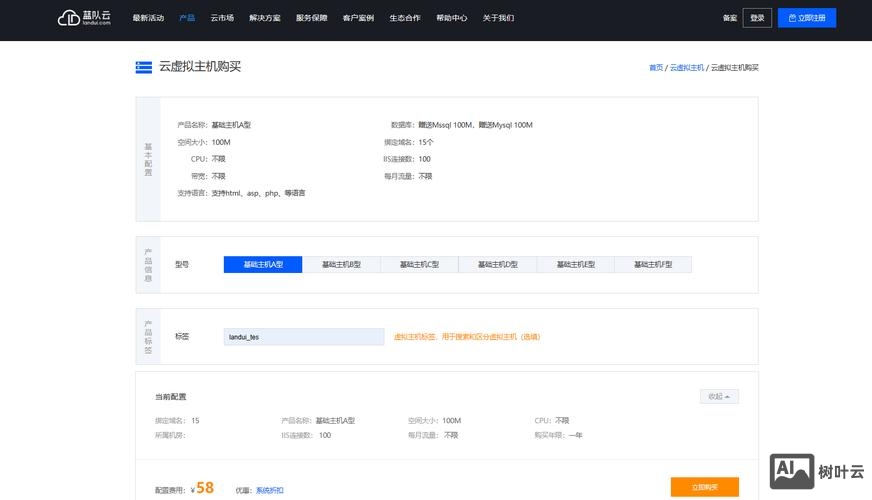Click the 云虚拟主机购买 page heading
Image resolution: width=872 pixels, height=500 pixels.
(200, 67)
